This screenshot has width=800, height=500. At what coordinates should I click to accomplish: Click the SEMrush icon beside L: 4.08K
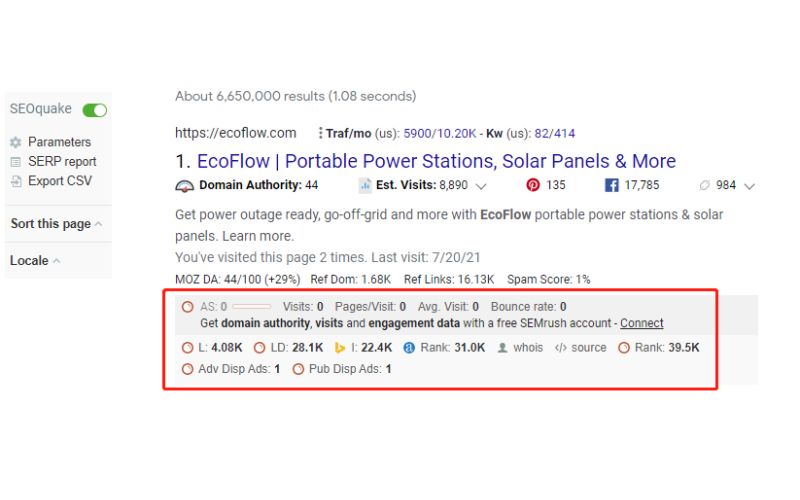pos(188,348)
